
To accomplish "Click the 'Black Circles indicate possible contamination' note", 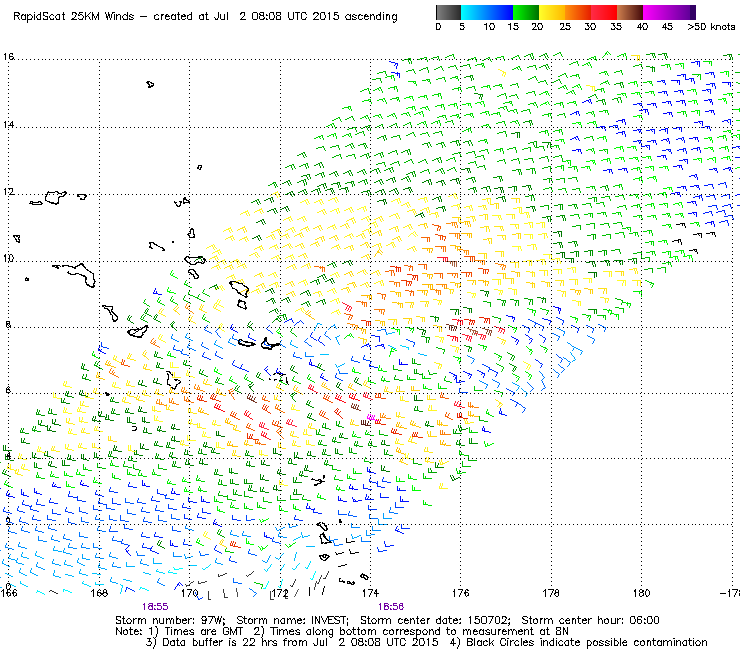I will [587, 642].
